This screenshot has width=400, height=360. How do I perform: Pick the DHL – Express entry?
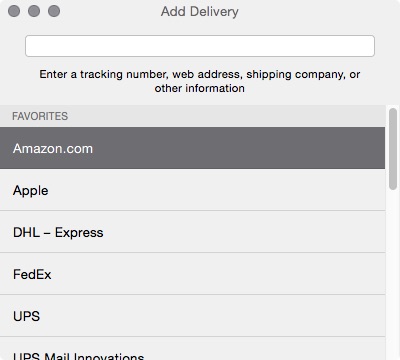192,232
